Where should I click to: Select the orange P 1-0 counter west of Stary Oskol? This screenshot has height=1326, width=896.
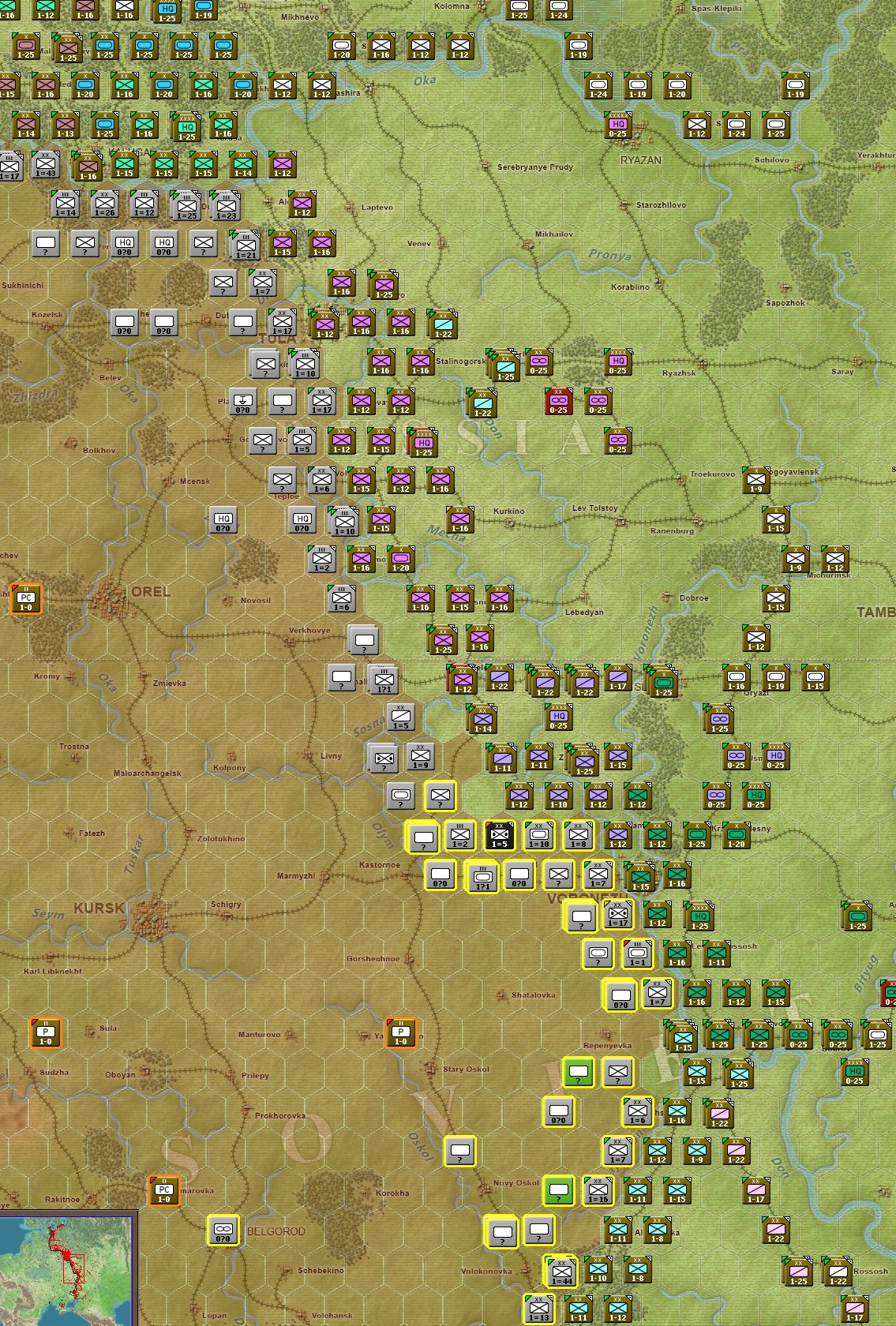click(x=400, y=1032)
